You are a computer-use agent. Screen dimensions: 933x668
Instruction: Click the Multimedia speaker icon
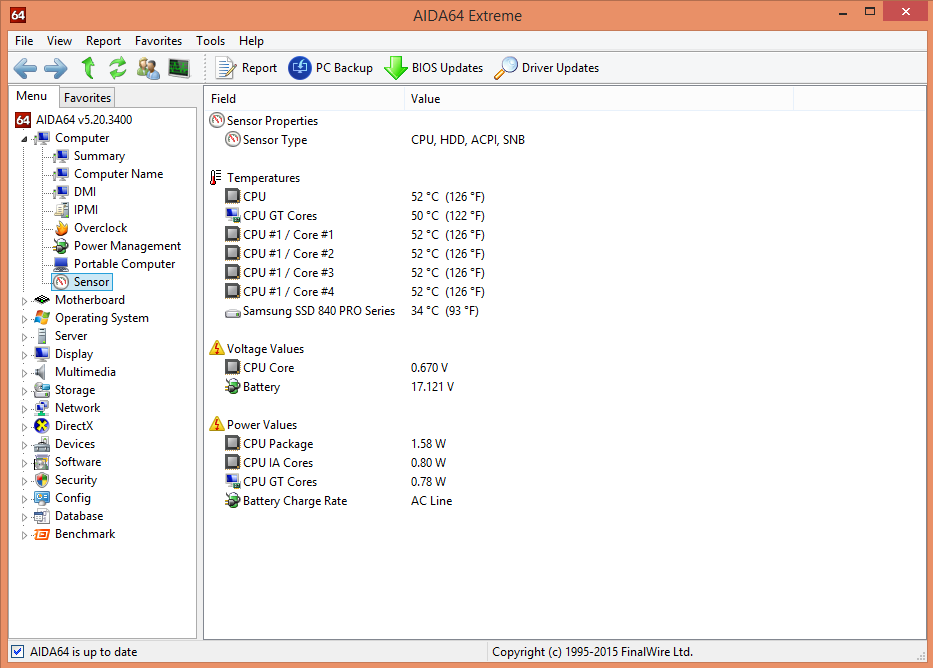tap(40, 372)
